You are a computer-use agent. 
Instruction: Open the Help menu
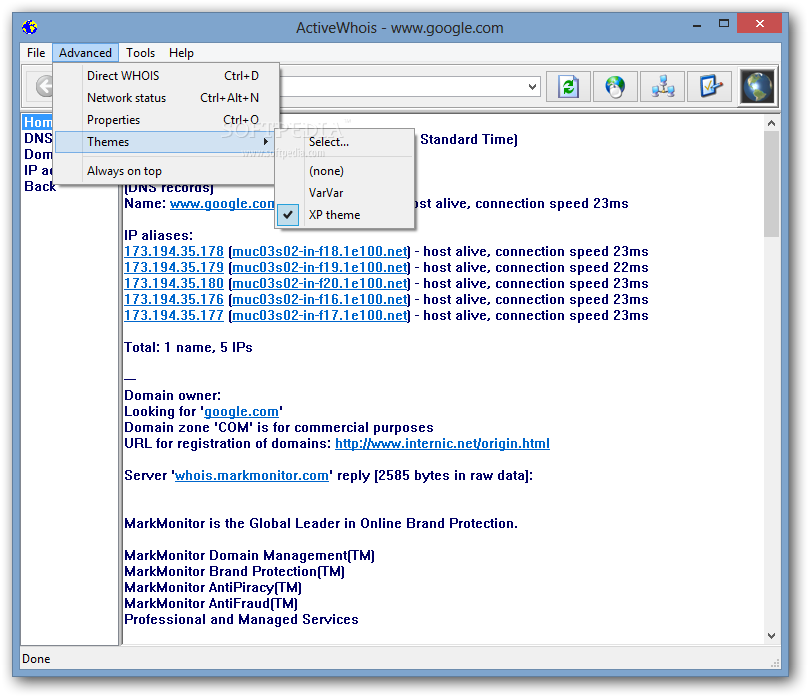(181, 53)
